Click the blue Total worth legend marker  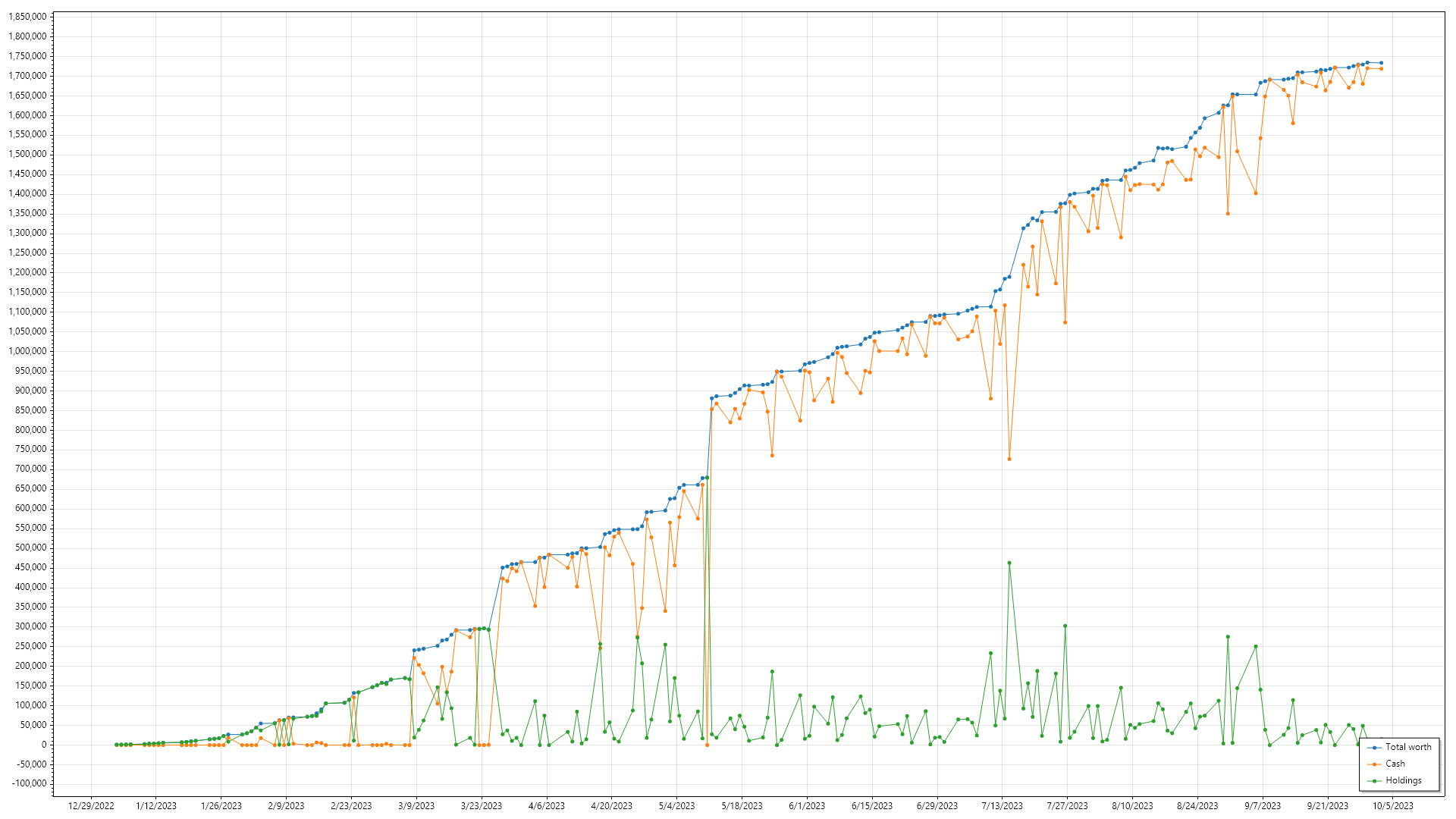click(x=1375, y=748)
